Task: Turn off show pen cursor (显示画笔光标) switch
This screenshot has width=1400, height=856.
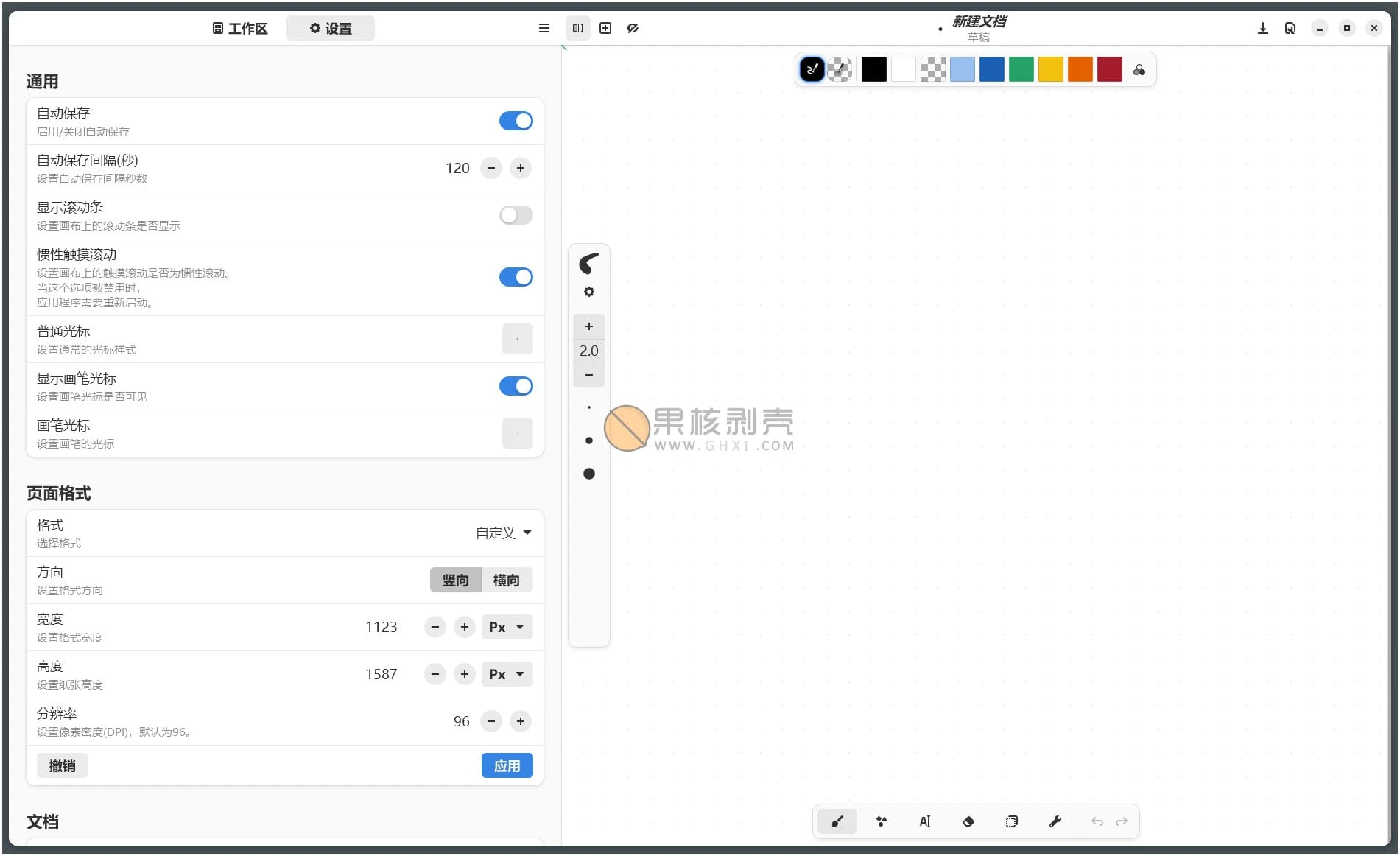Action: [516, 386]
